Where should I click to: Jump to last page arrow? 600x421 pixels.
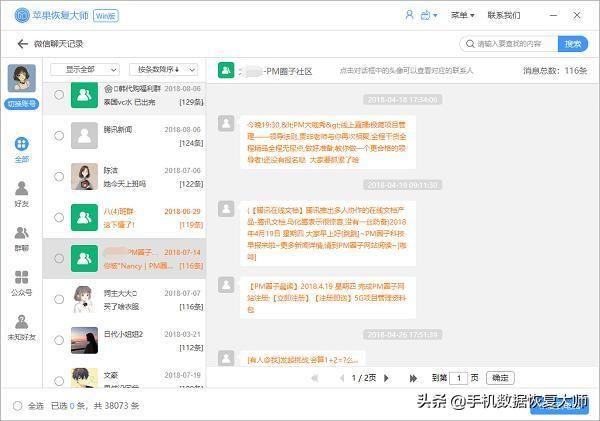point(413,378)
